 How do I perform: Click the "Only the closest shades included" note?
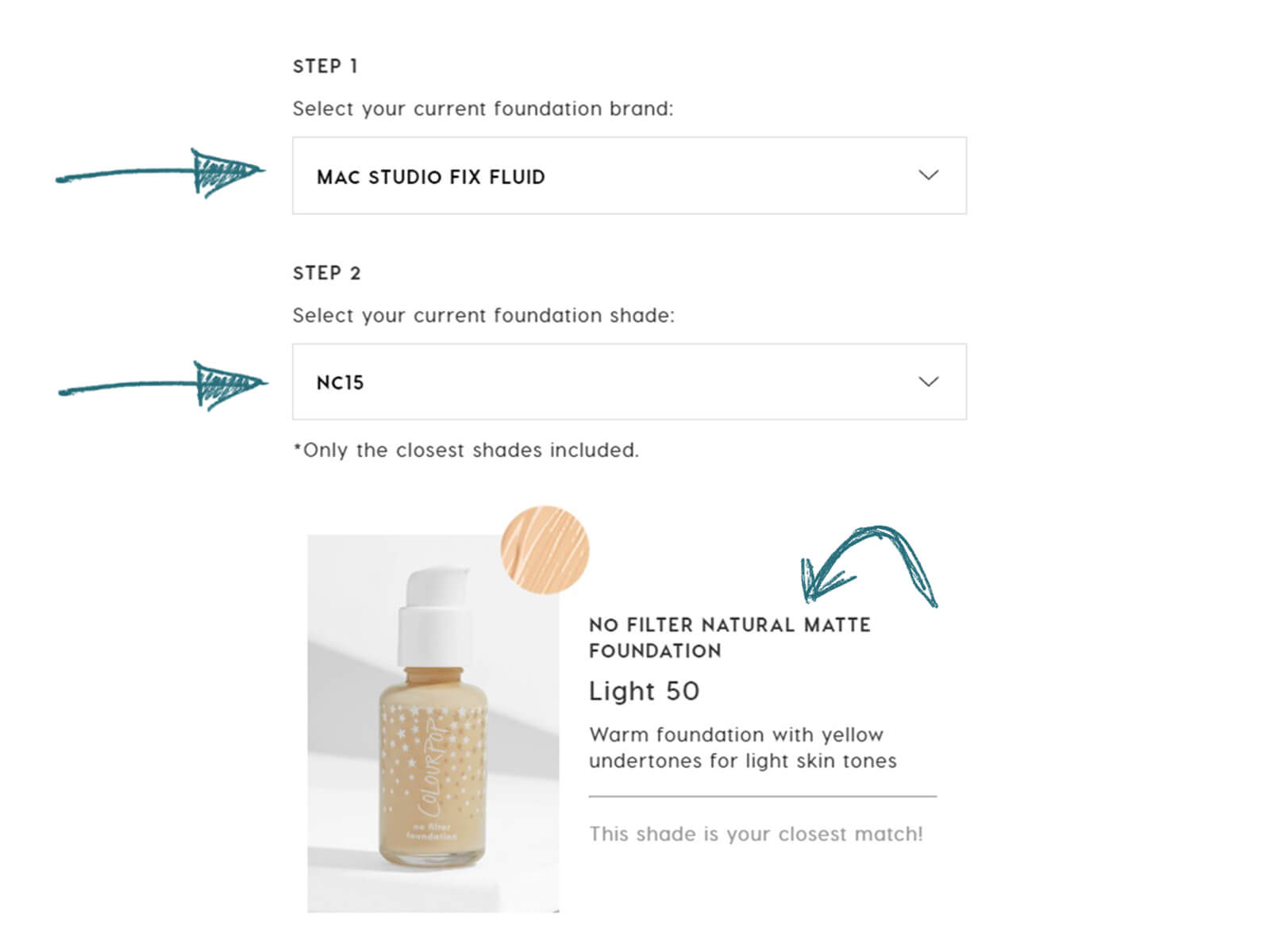466,451
